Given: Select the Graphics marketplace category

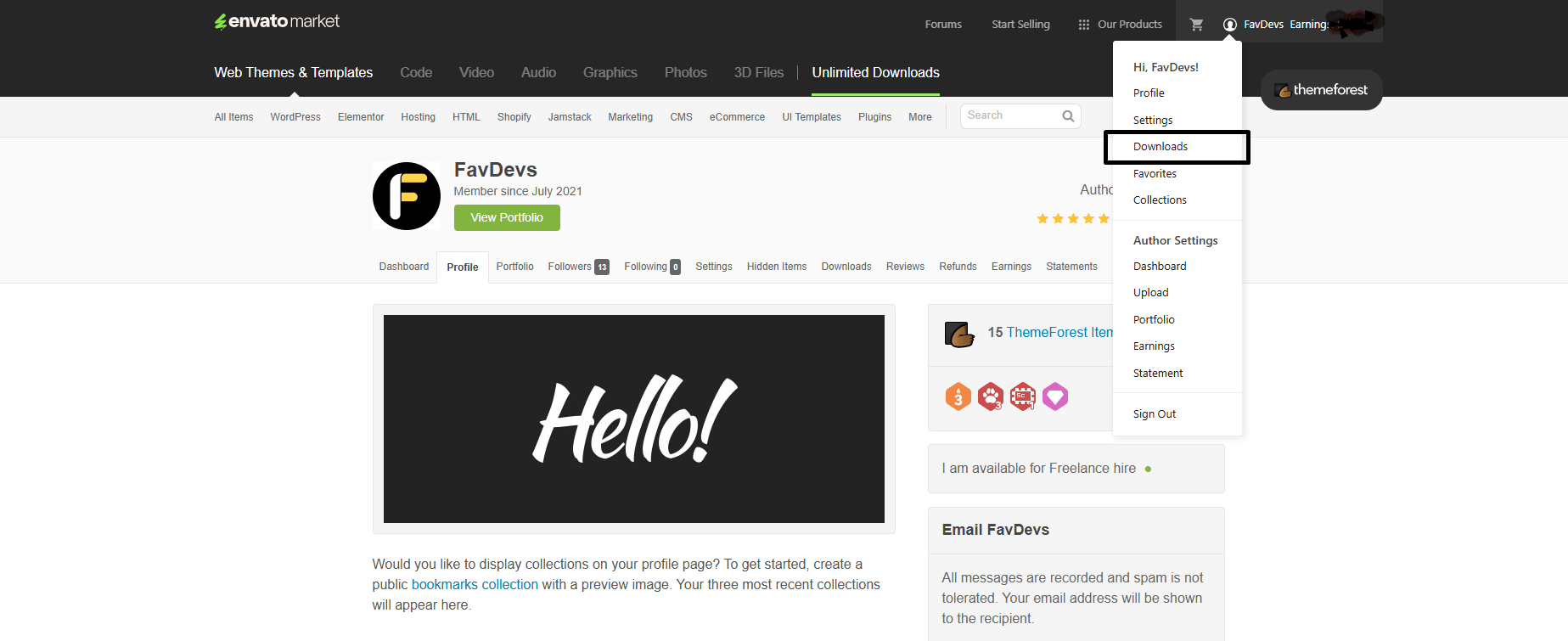Looking at the screenshot, I should coord(610,73).
